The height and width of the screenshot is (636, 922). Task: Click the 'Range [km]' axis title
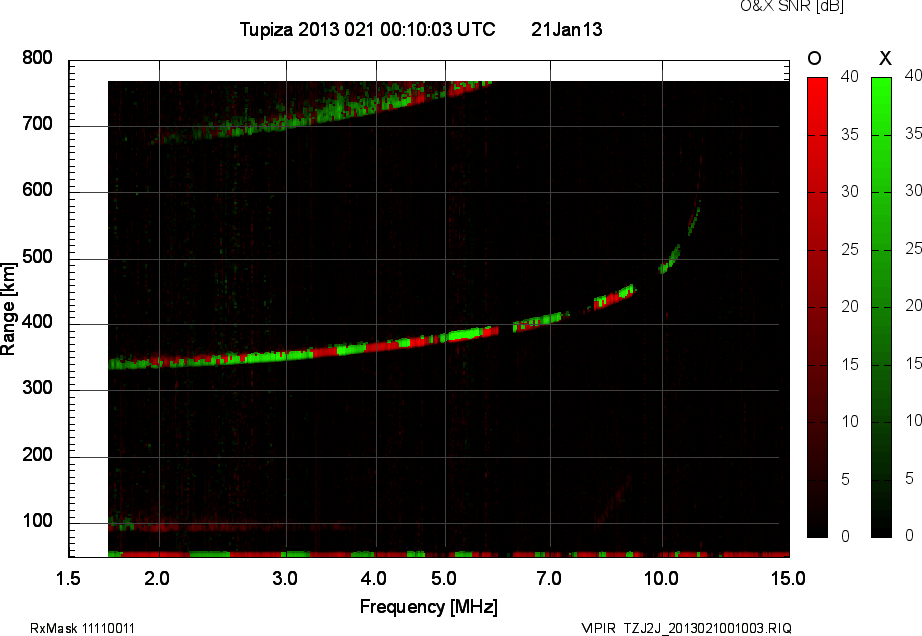click(8, 309)
